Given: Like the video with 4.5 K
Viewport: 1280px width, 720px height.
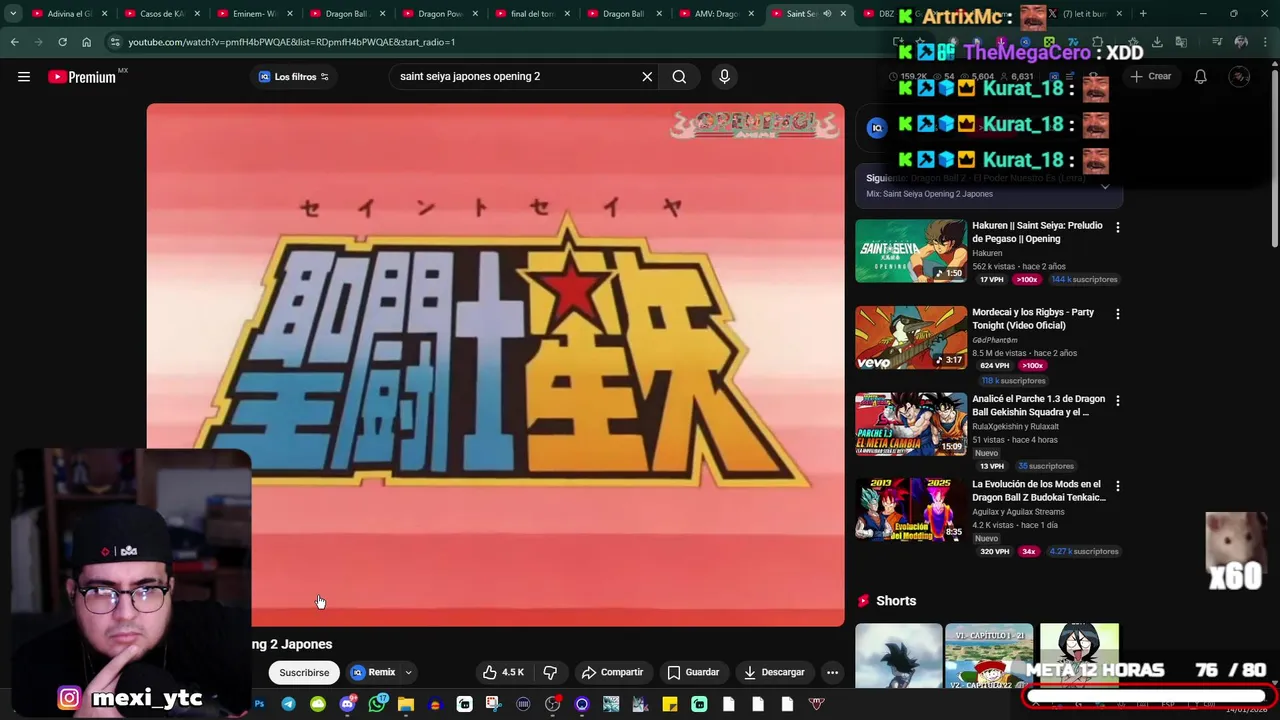Looking at the screenshot, I should [x=504, y=672].
